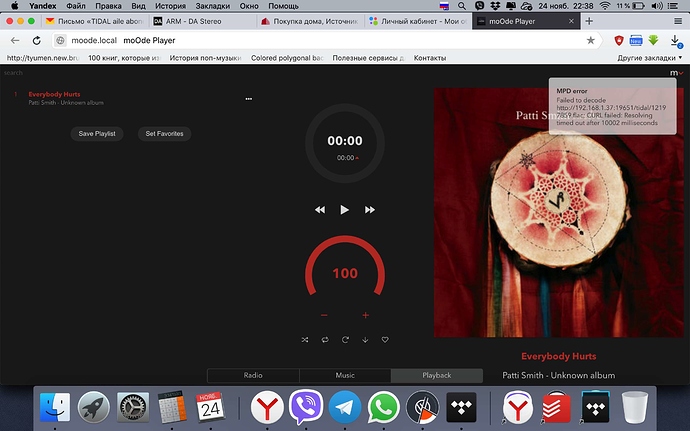This screenshot has height=431, width=690.
Task: Reload the moode.local page
Action: tap(37, 41)
